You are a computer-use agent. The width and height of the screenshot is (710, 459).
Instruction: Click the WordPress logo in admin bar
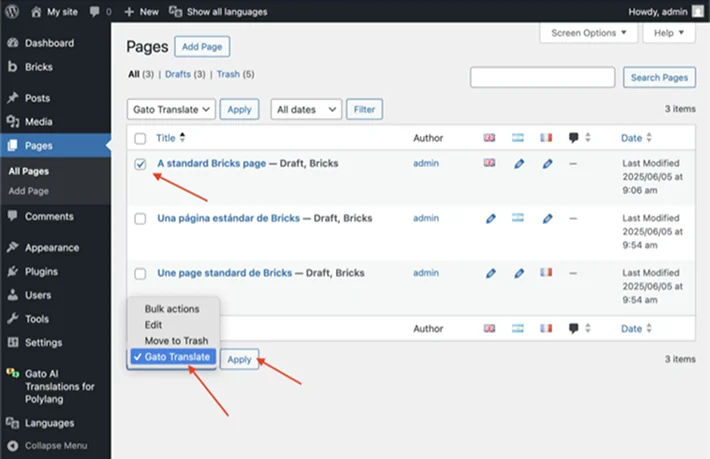pos(12,11)
